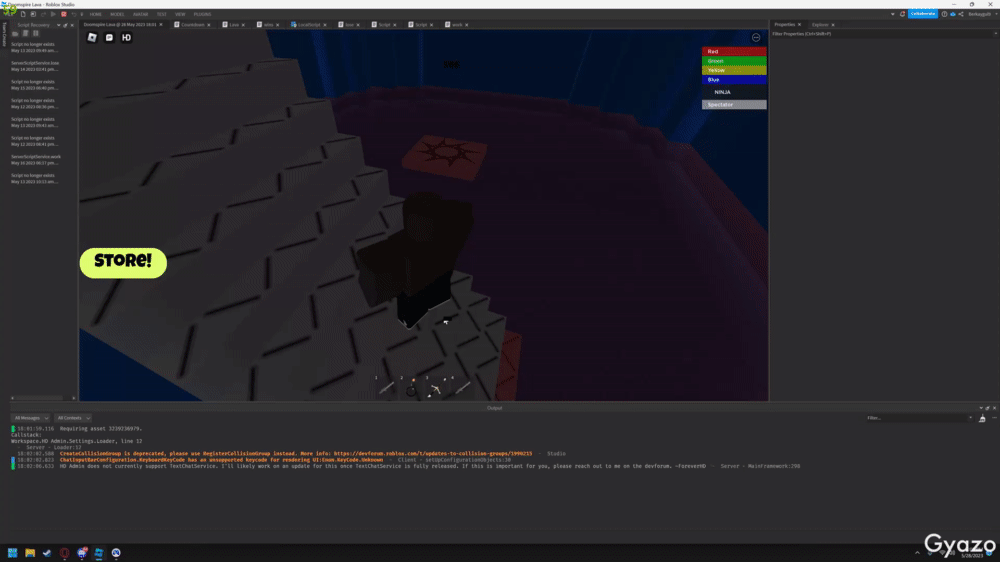This screenshot has width=1000, height=562.
Task: Open the All Messages dropdown in Output
Action: [x=31, y=418]
